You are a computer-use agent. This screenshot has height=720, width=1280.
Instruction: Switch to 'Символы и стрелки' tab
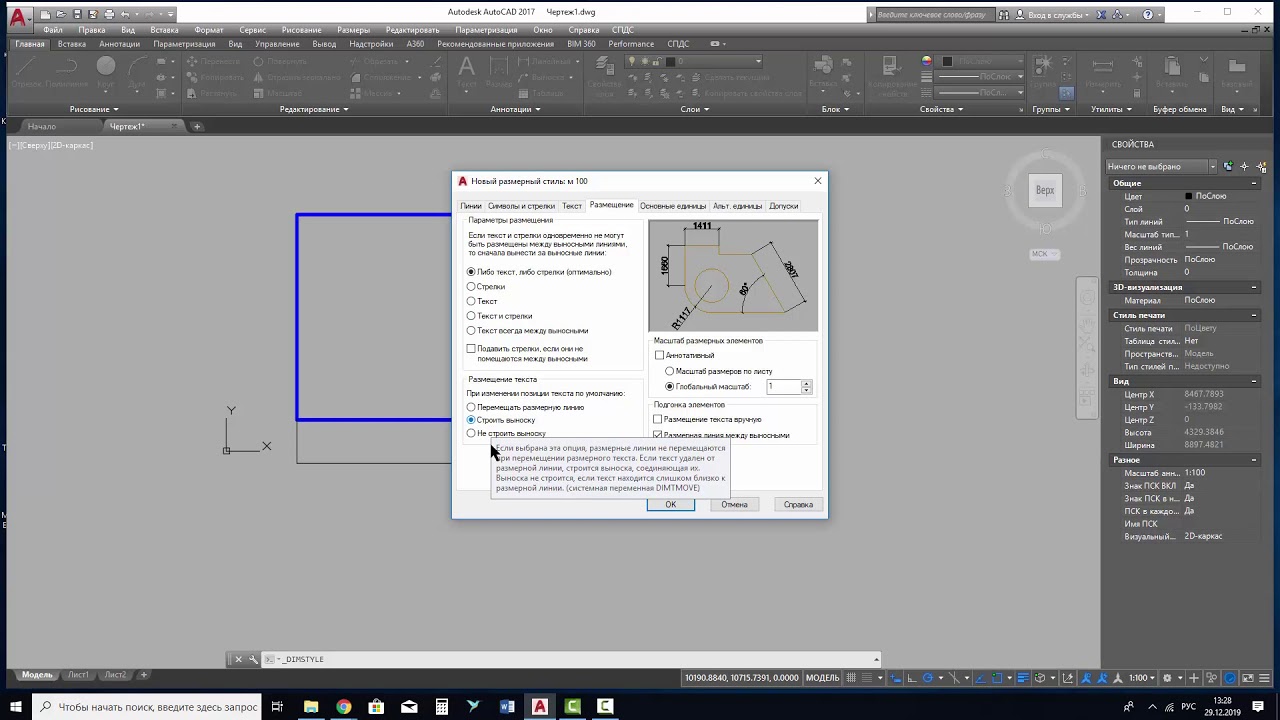(521, 206)
